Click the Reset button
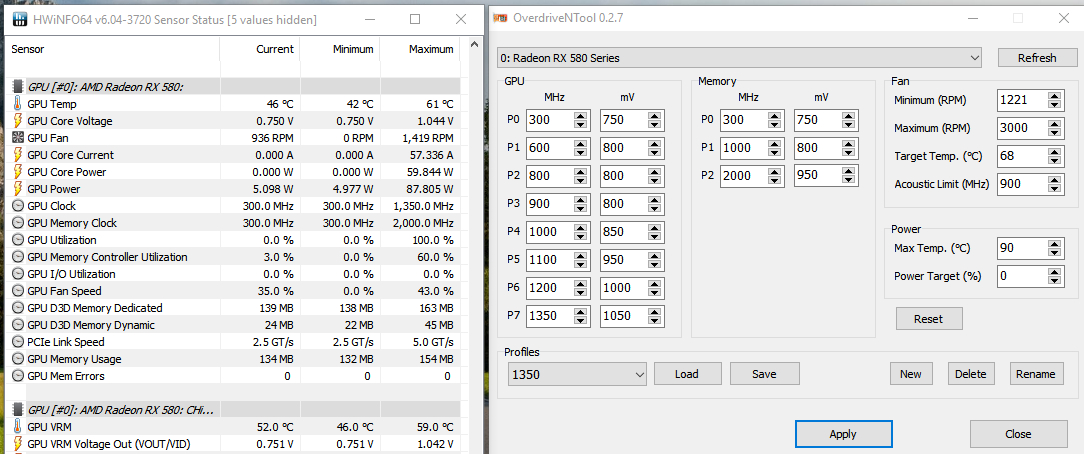1084x454 pixels. [x=928, y=319]
